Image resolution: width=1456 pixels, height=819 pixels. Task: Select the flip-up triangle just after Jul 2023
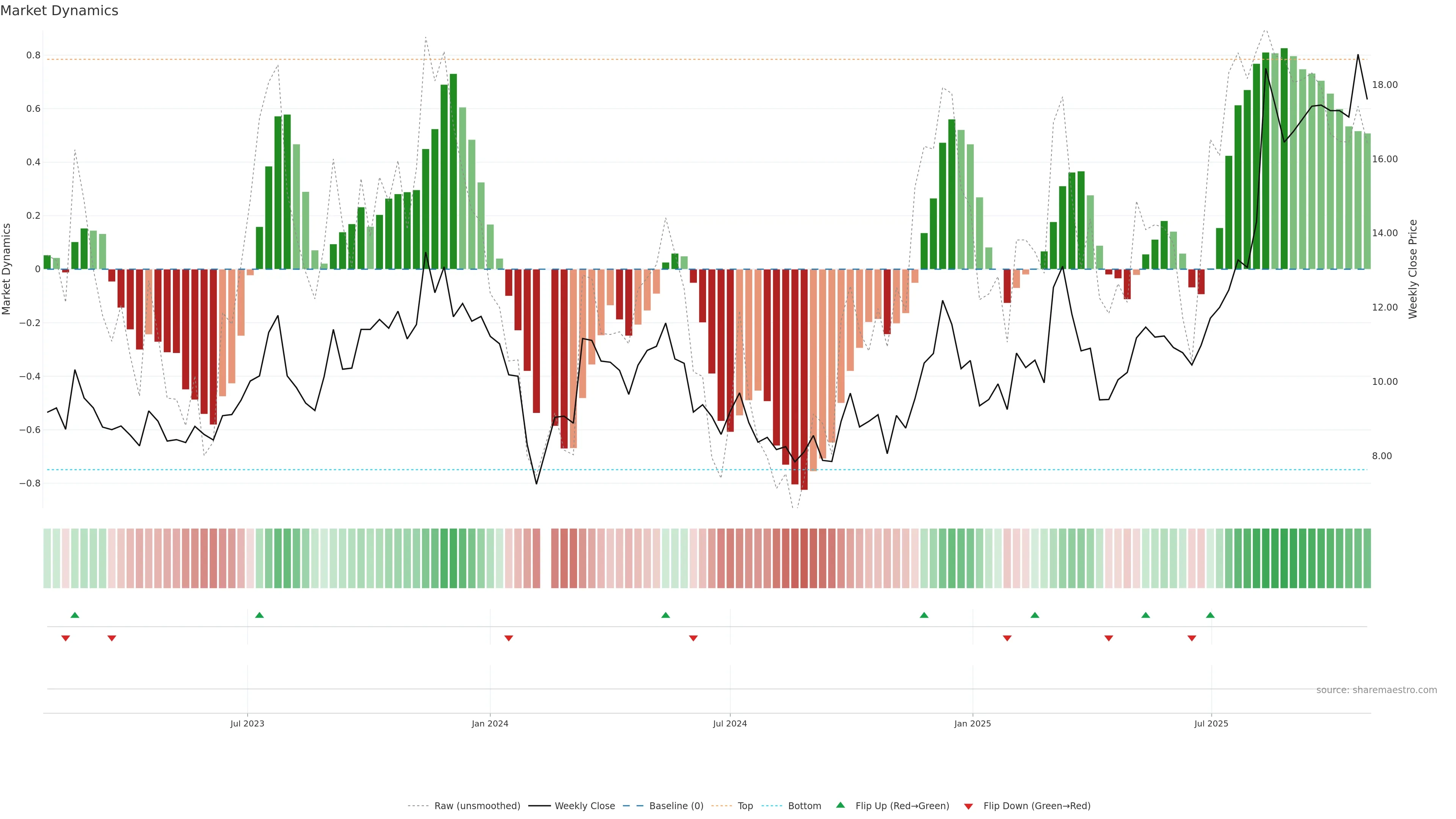click(259, 615)
